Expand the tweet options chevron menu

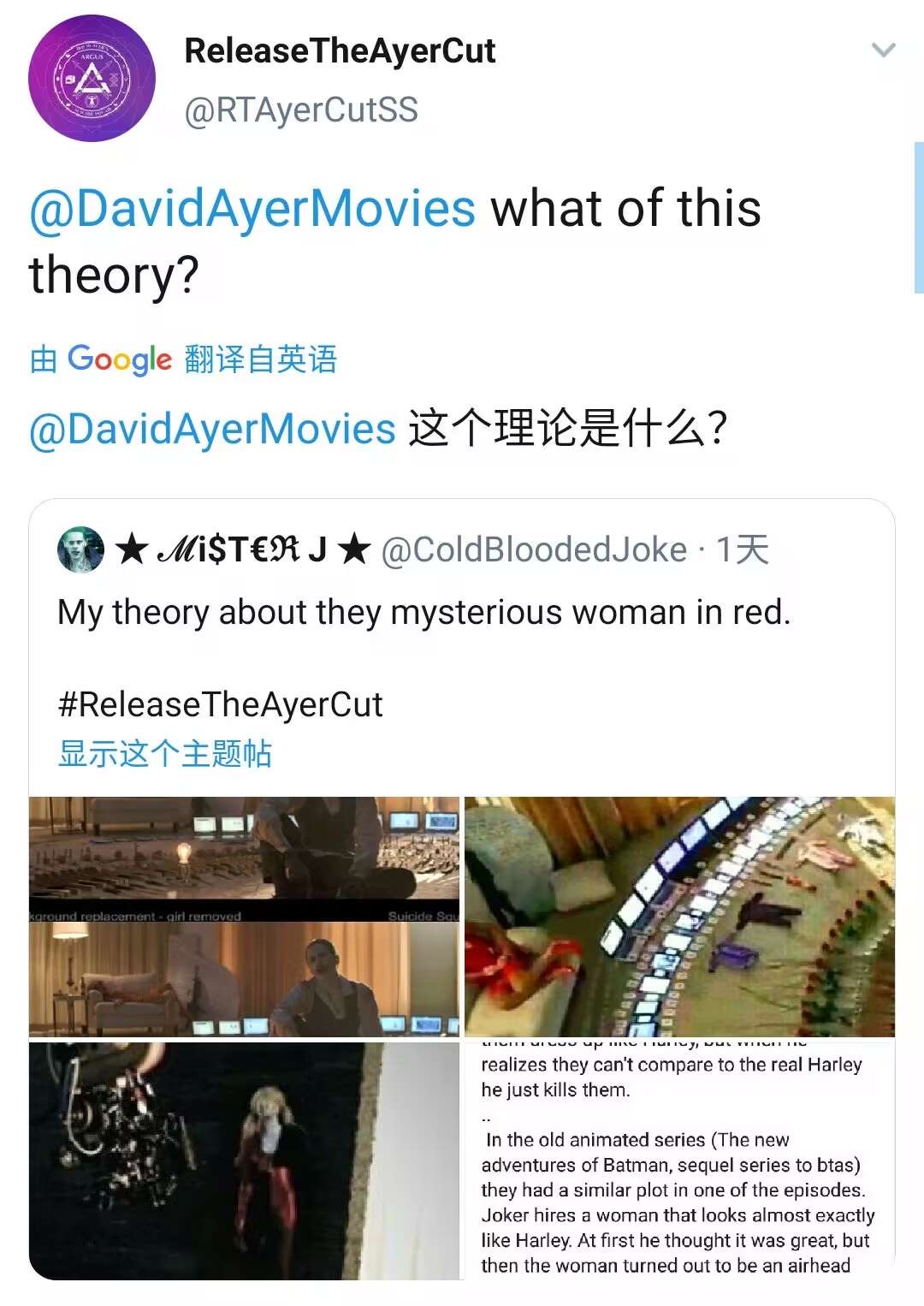[883, 50]
